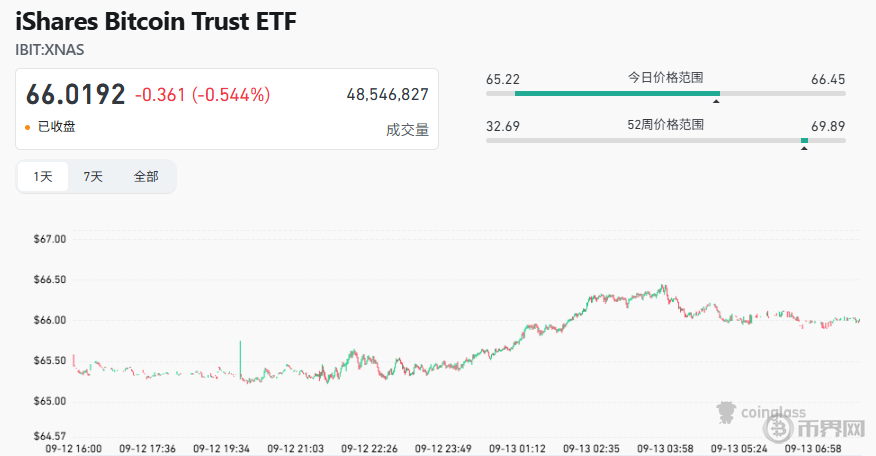This screenshot has width=876, height=456.
Task: Click the tall green candle spike near 19:34
Action: 240,358
